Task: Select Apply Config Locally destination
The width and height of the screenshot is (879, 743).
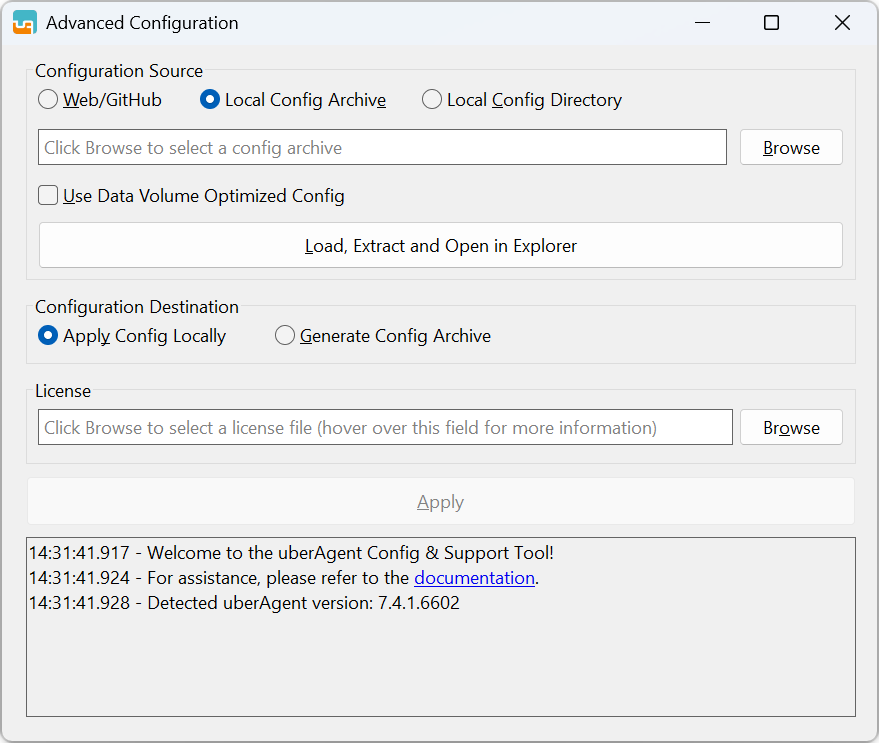Action: pyautogui.click(x=47, y=335)
